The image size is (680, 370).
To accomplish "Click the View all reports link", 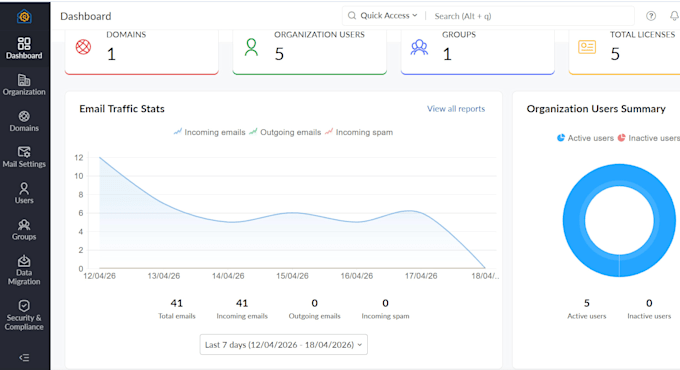I will pyautogui.click(x=456, y=108).
